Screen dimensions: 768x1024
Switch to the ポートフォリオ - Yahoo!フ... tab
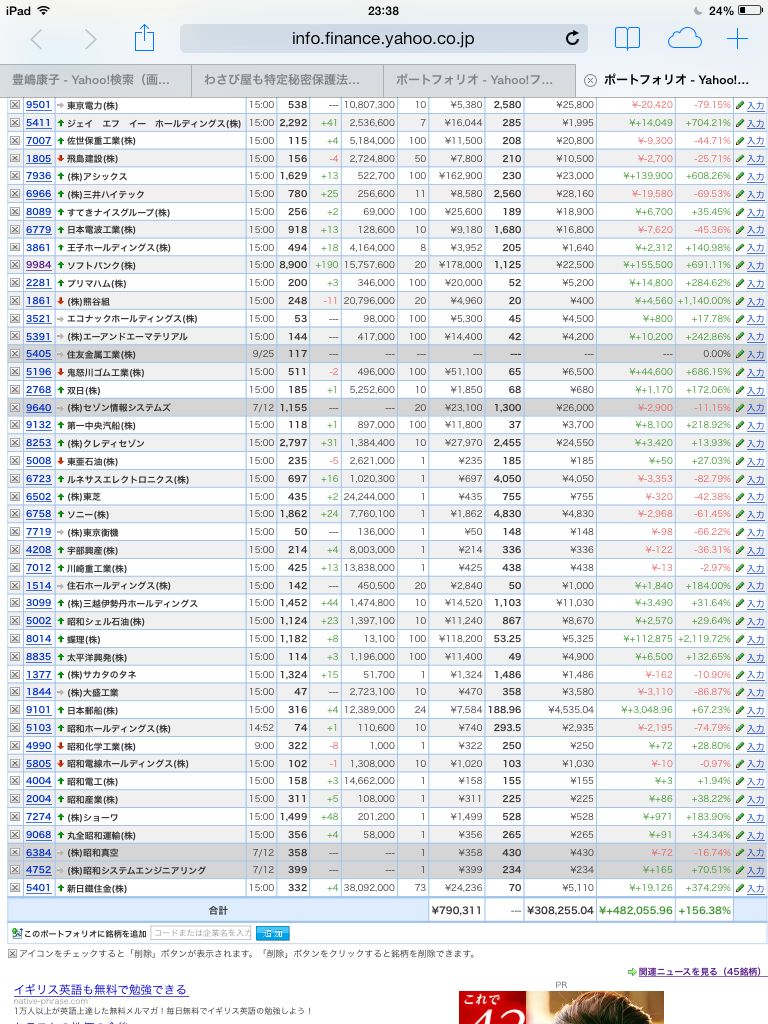479,80
